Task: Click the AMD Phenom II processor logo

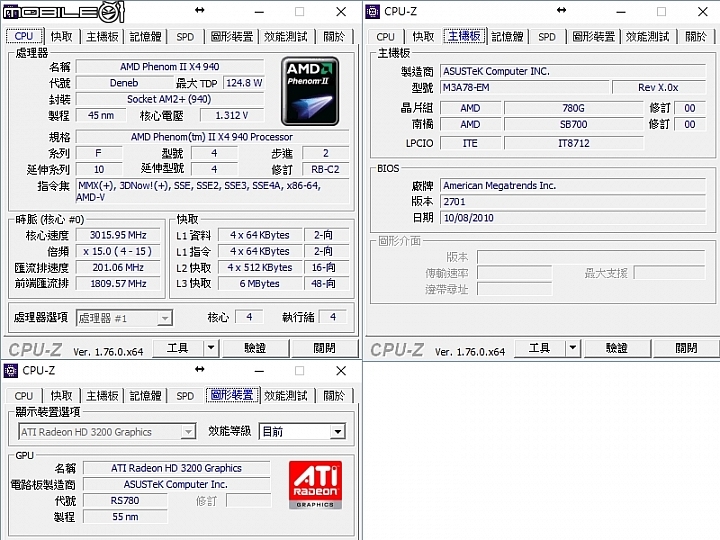Action: (x=310, y=91)
